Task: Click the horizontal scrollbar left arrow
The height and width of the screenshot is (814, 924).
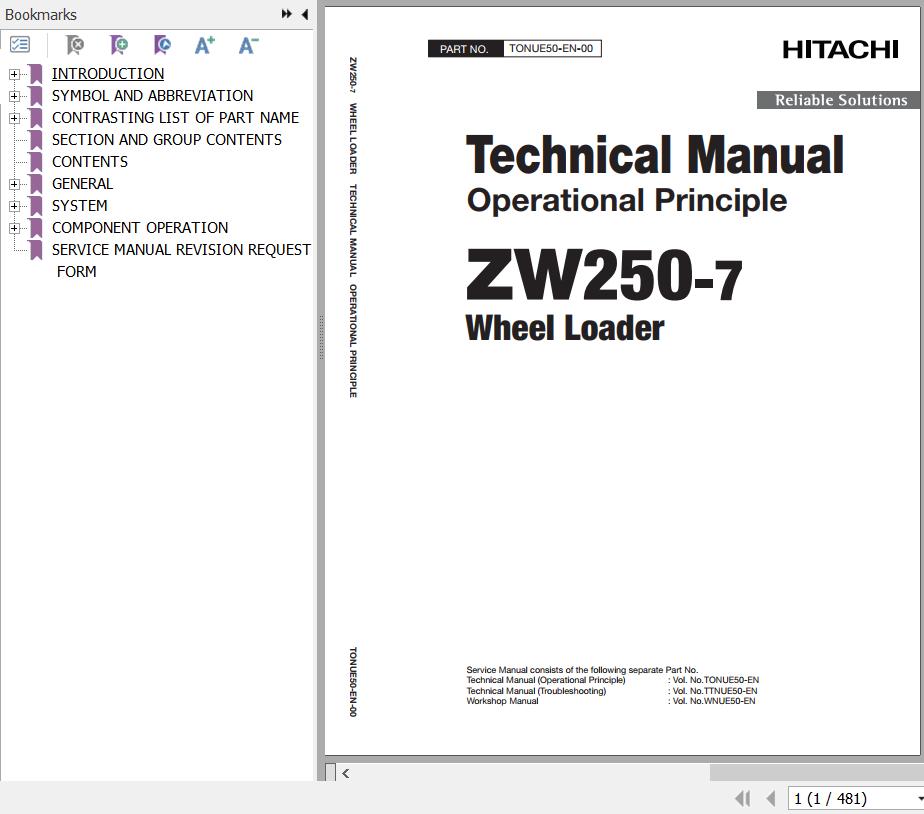Action: tap(346, 773)
